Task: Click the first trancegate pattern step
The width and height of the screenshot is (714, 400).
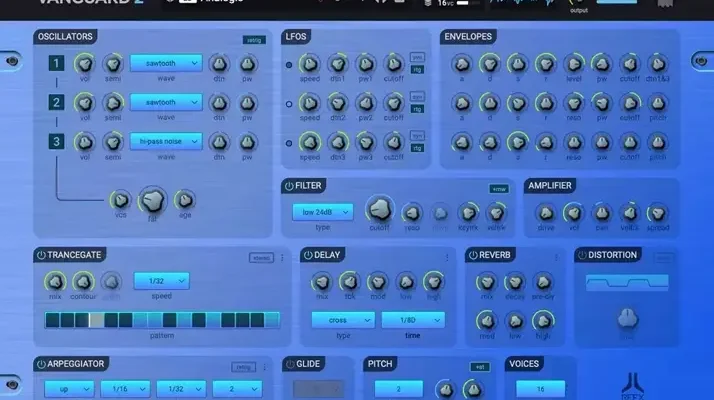Action: [x=51, y=320]
